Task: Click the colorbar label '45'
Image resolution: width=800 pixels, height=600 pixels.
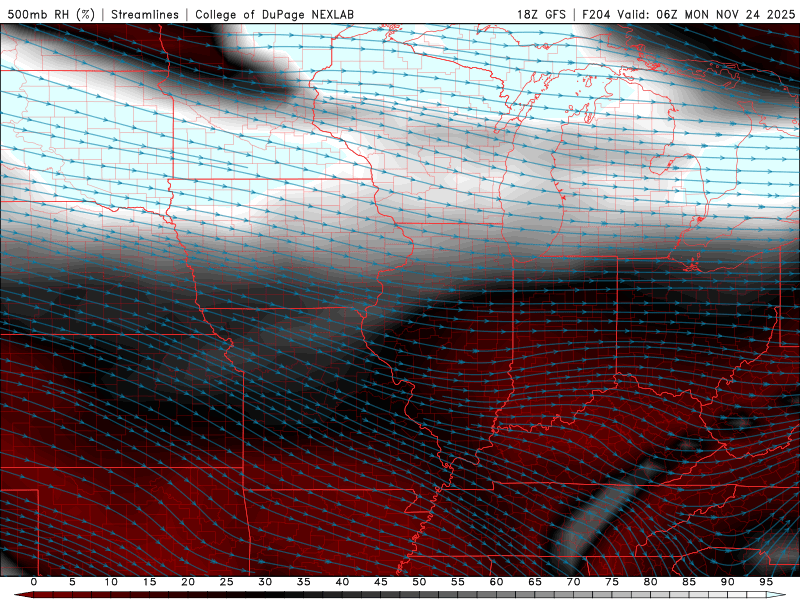Action: click(381, 582)
